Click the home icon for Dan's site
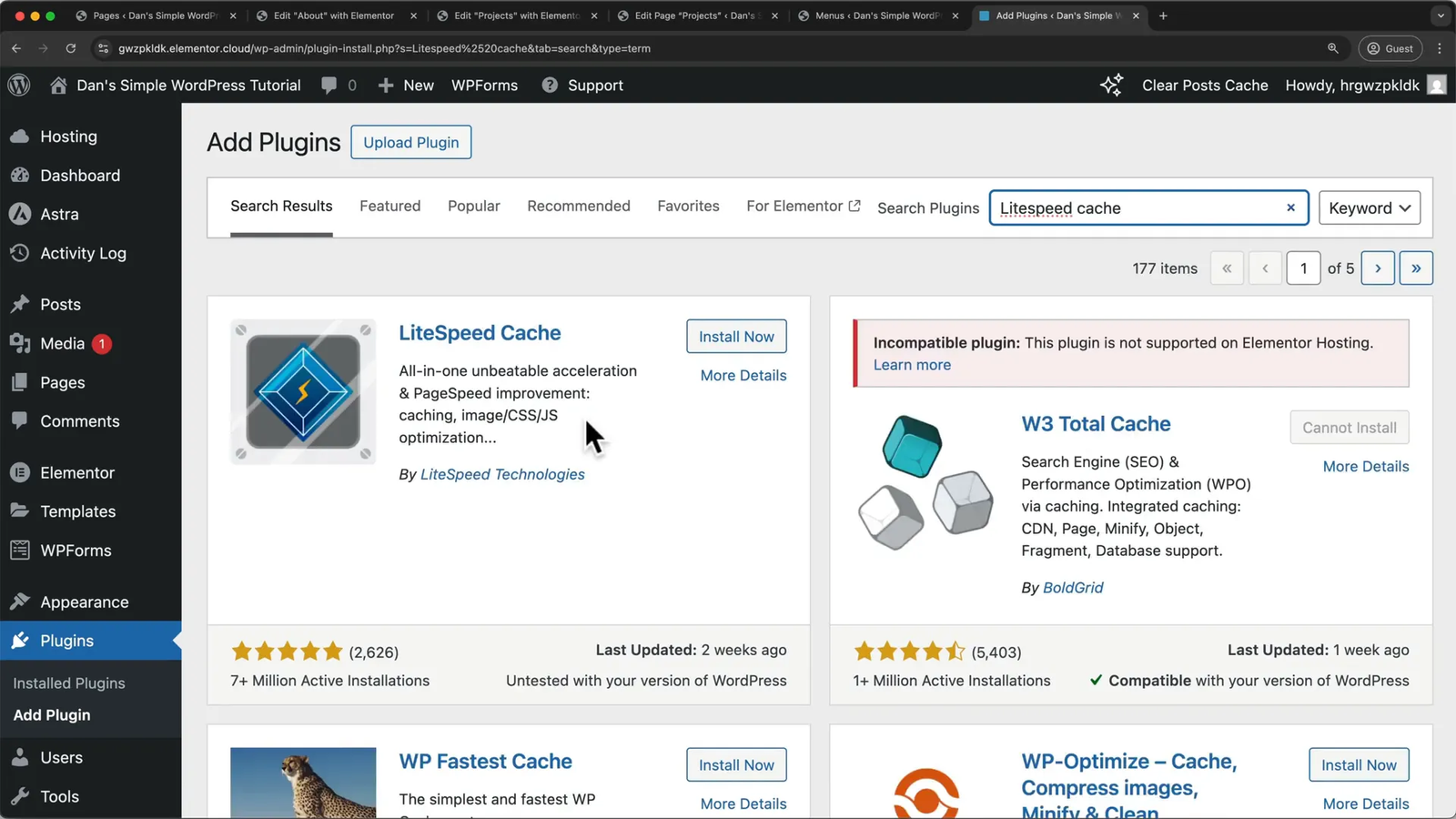The height and width of the screenshot is (819, 1456). [58, 85]
